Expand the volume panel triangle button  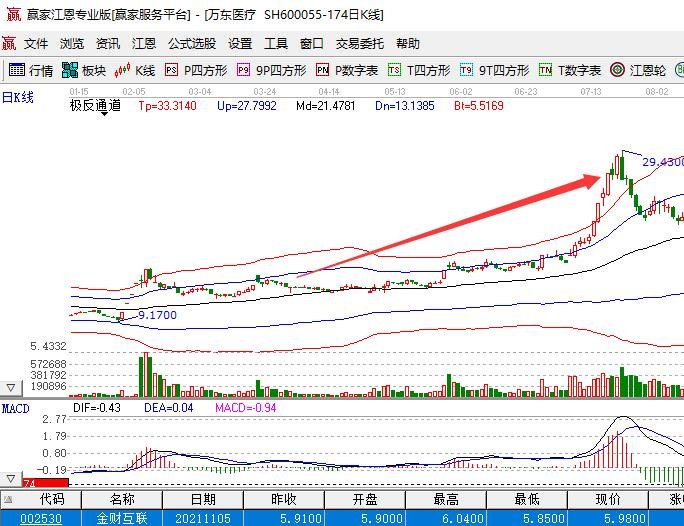point(10,387)
